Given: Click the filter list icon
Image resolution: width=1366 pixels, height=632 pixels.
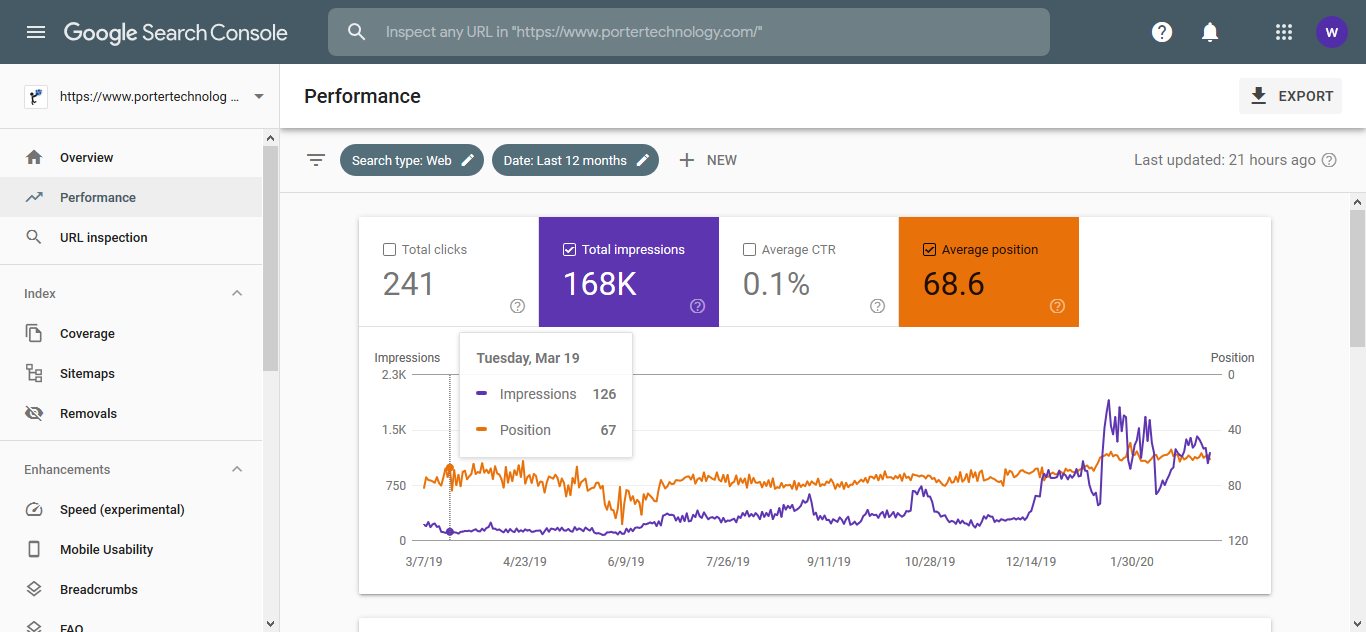Looking at the screenshot, I should tap(316, 160).
